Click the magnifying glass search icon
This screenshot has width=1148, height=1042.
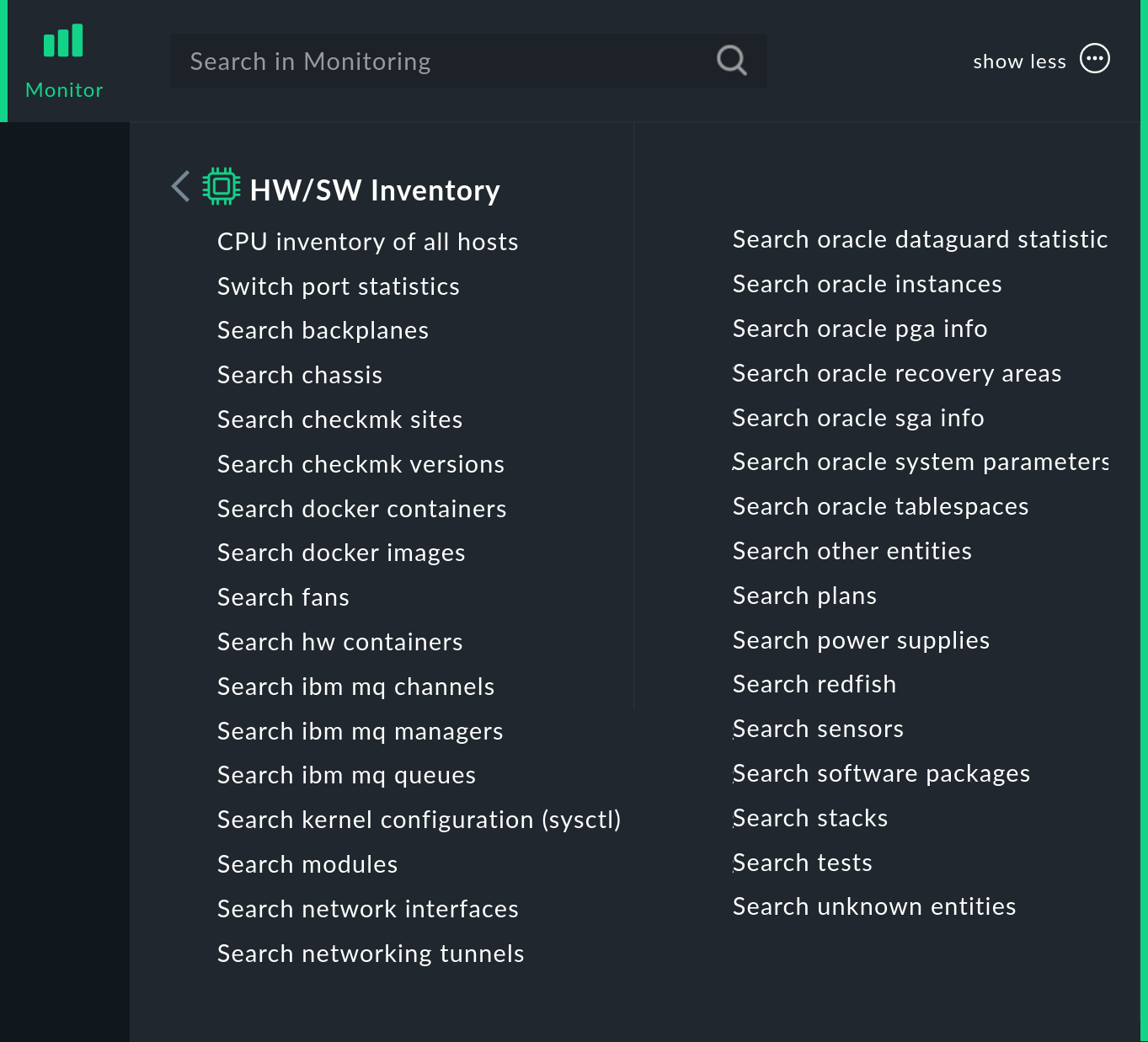(730, 60)
